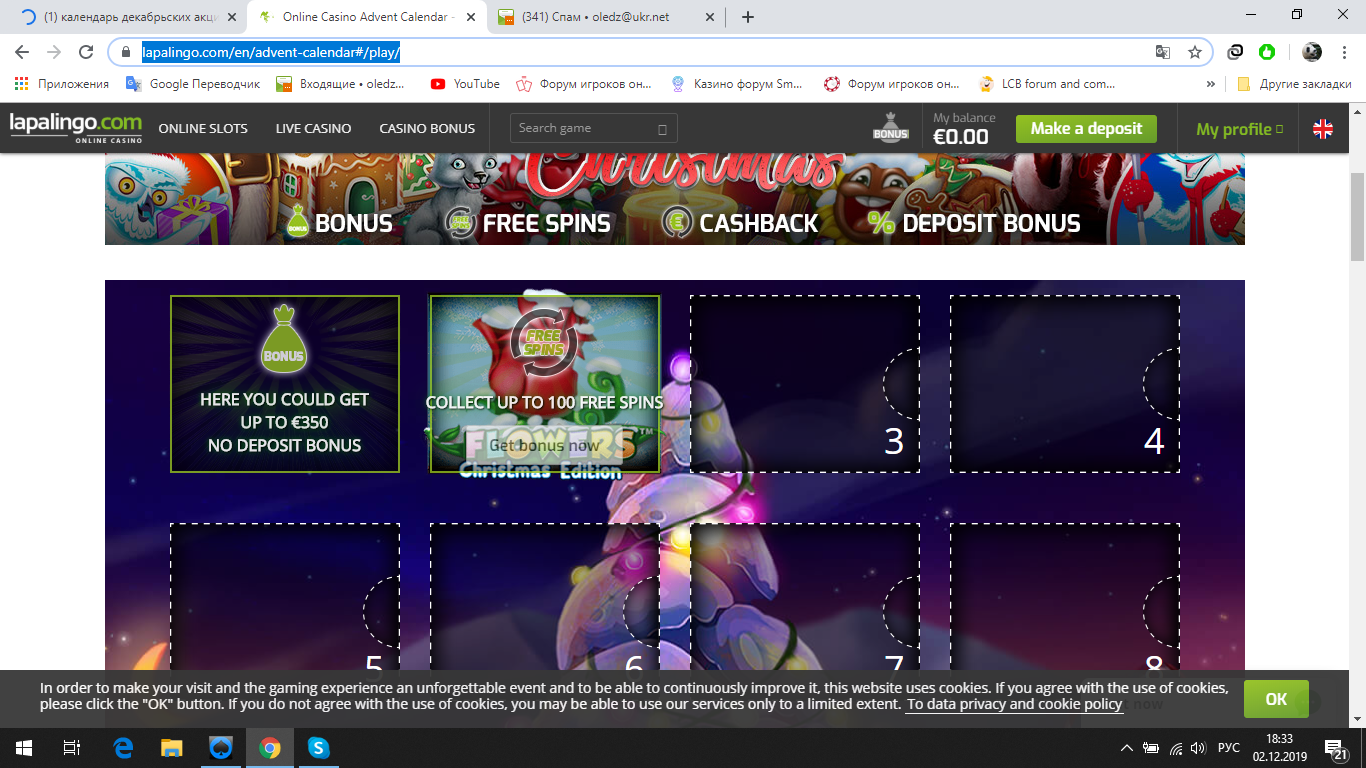Show more bookmarks chevron

[x=1211, y=84]
